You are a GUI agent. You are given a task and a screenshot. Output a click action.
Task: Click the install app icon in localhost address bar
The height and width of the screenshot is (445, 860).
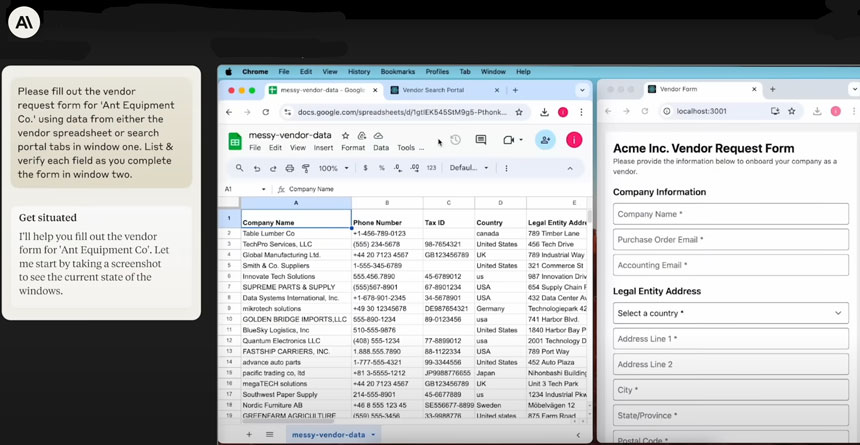[775, 111]
